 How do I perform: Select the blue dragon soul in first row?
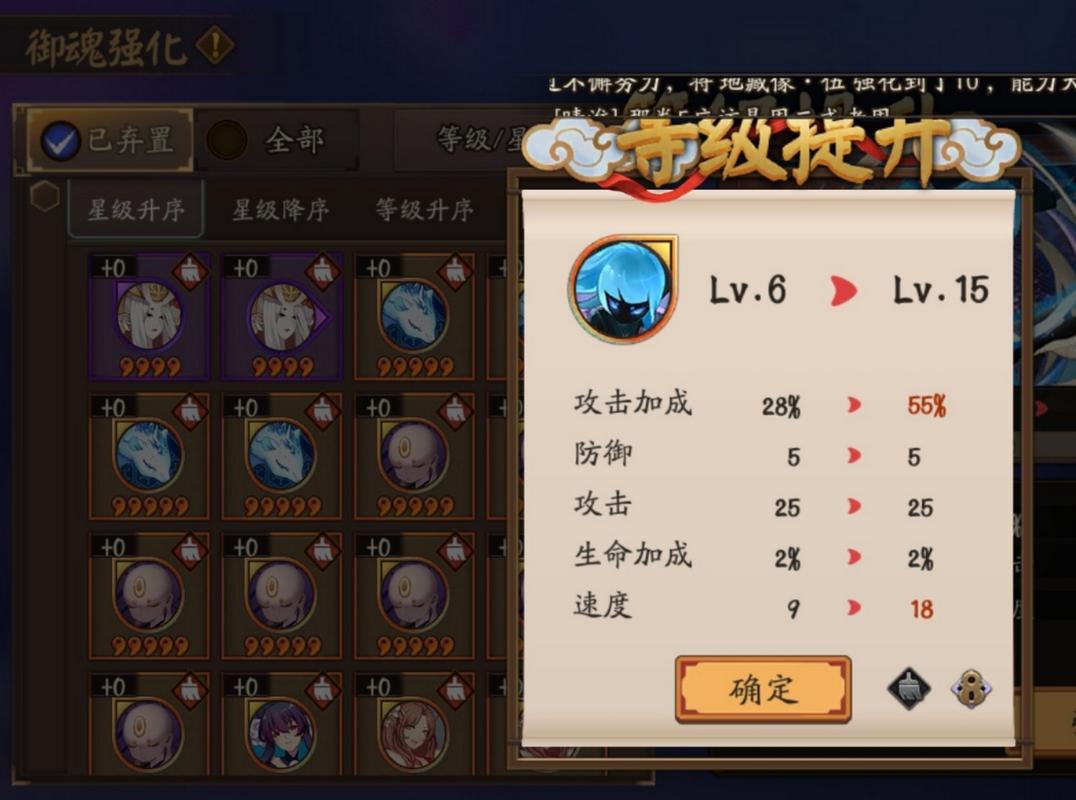click(x=414, y=316)
